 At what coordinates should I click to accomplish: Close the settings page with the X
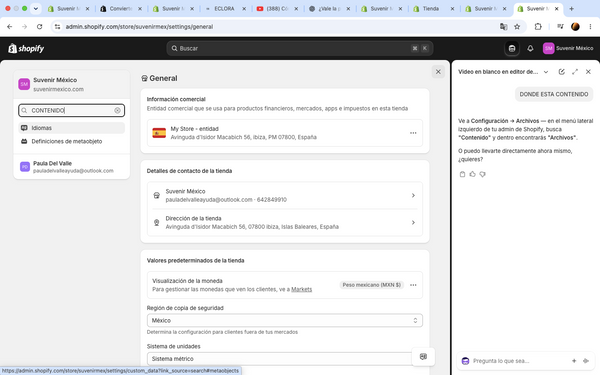438,72
